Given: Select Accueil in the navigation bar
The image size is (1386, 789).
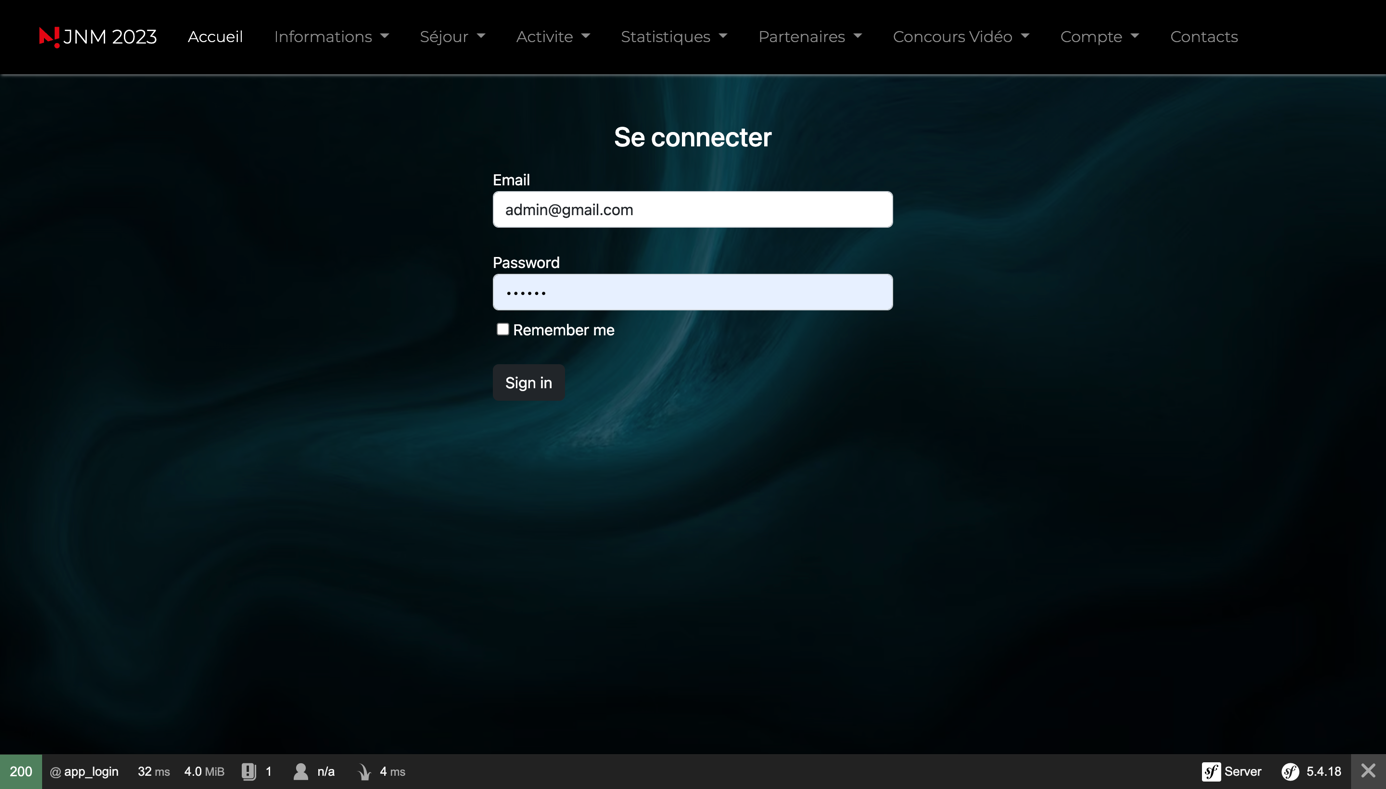Looking at the screenshot, I should [215, 36].
